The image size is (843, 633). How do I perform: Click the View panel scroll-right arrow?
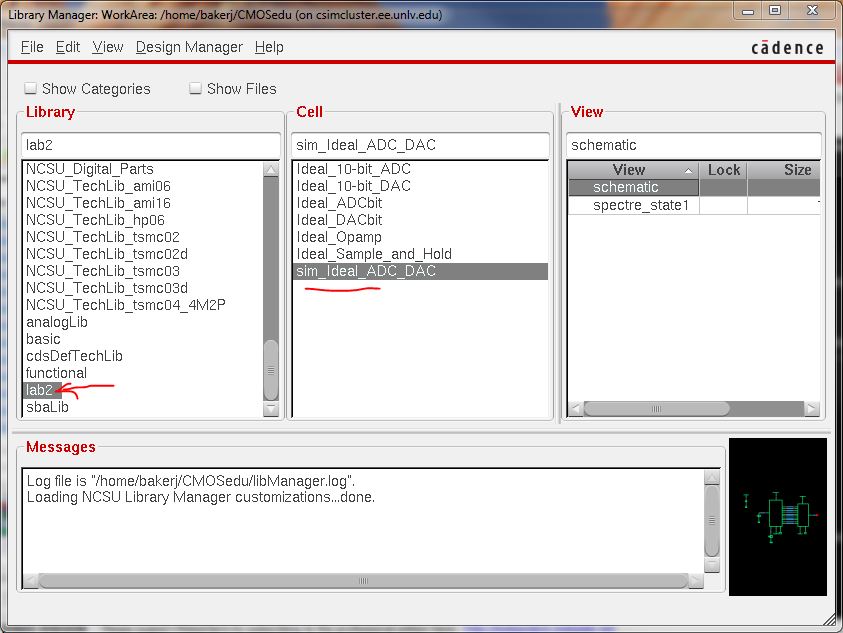811,409
